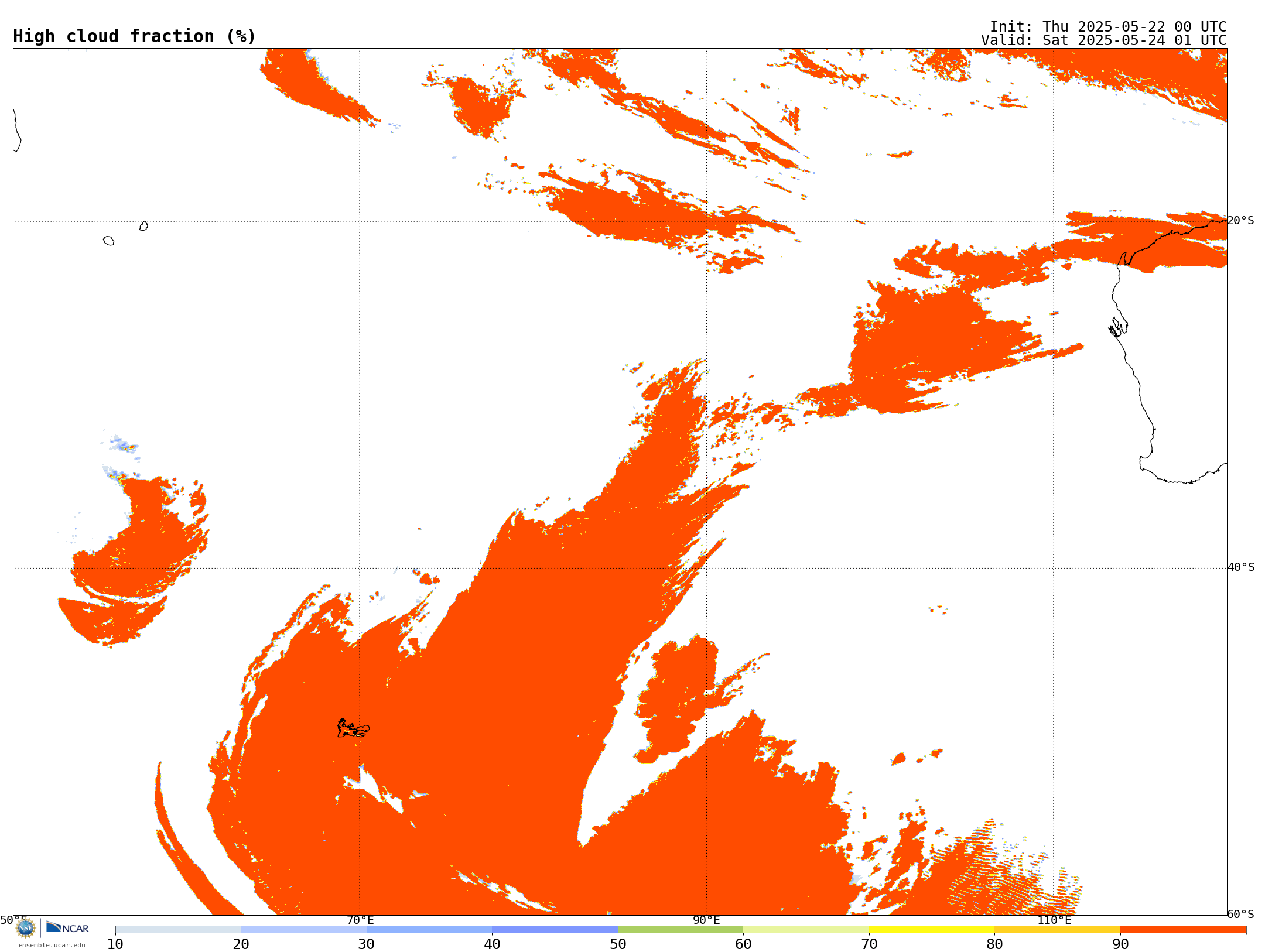Click the '110°E' longitude label

[x=1054, y=920]
